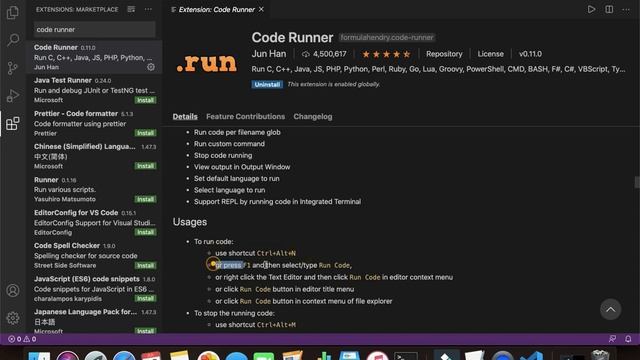Open the Search view in activity bar
640x360 pixels.
(13, 40)
